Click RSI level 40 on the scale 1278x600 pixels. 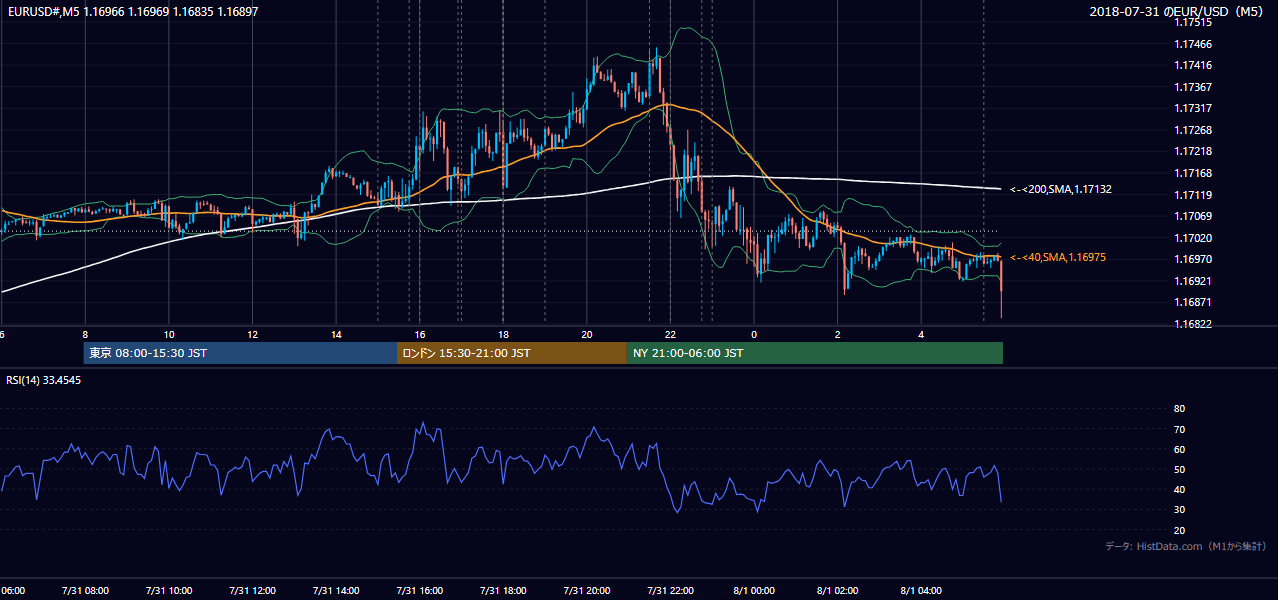1179,489
